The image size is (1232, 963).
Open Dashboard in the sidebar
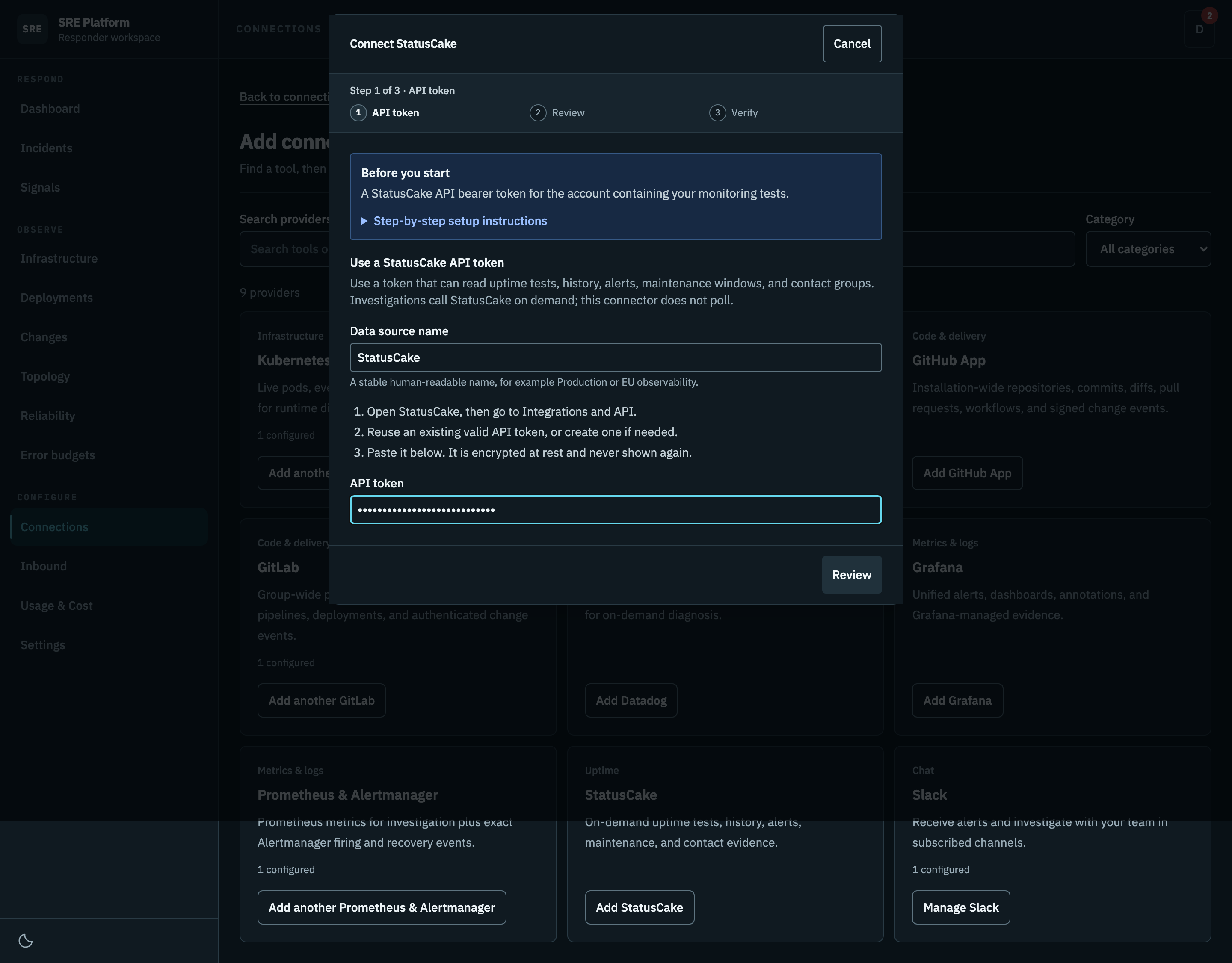50,109
